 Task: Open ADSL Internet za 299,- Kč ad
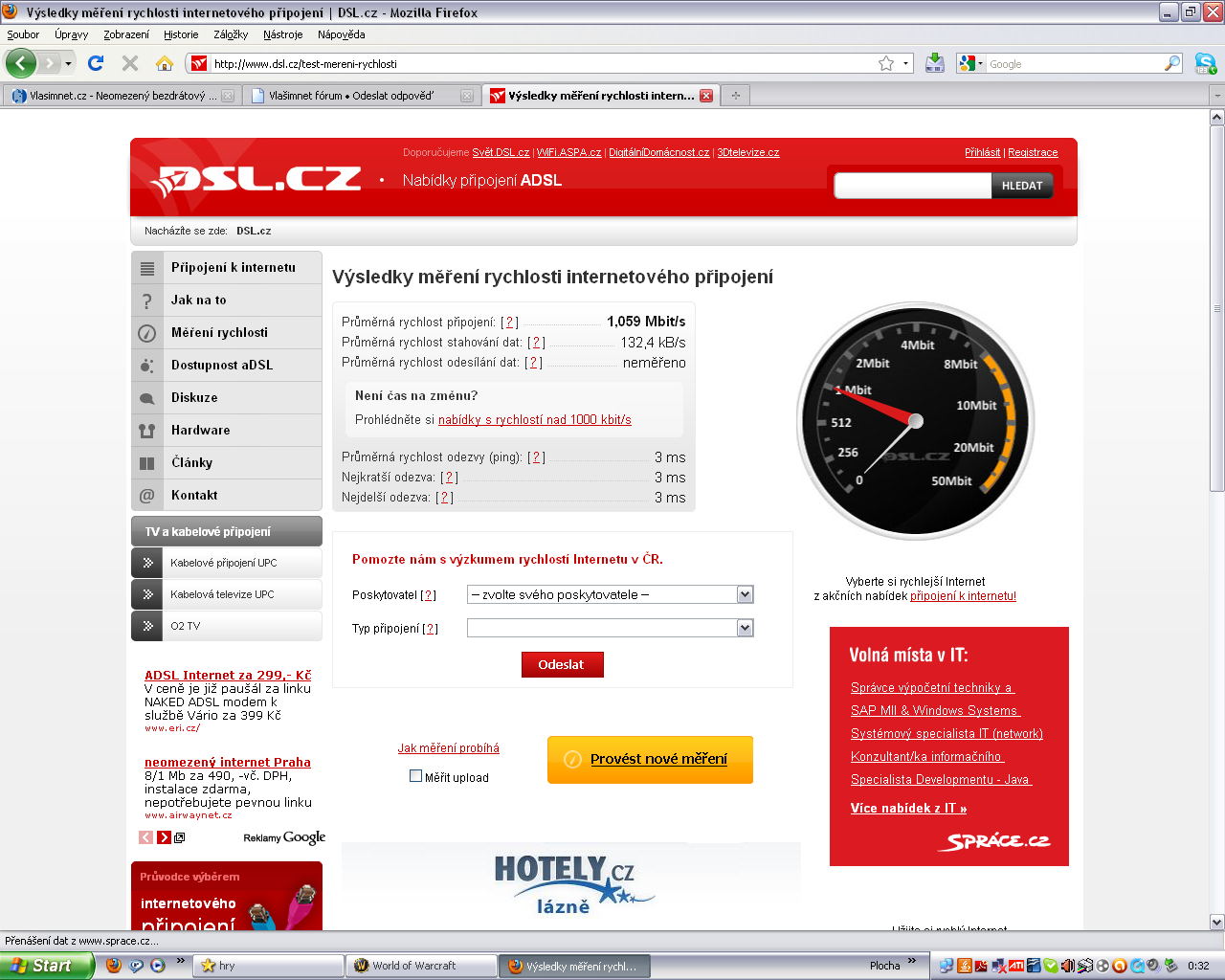pyautogui.click(x=228, y=675)
